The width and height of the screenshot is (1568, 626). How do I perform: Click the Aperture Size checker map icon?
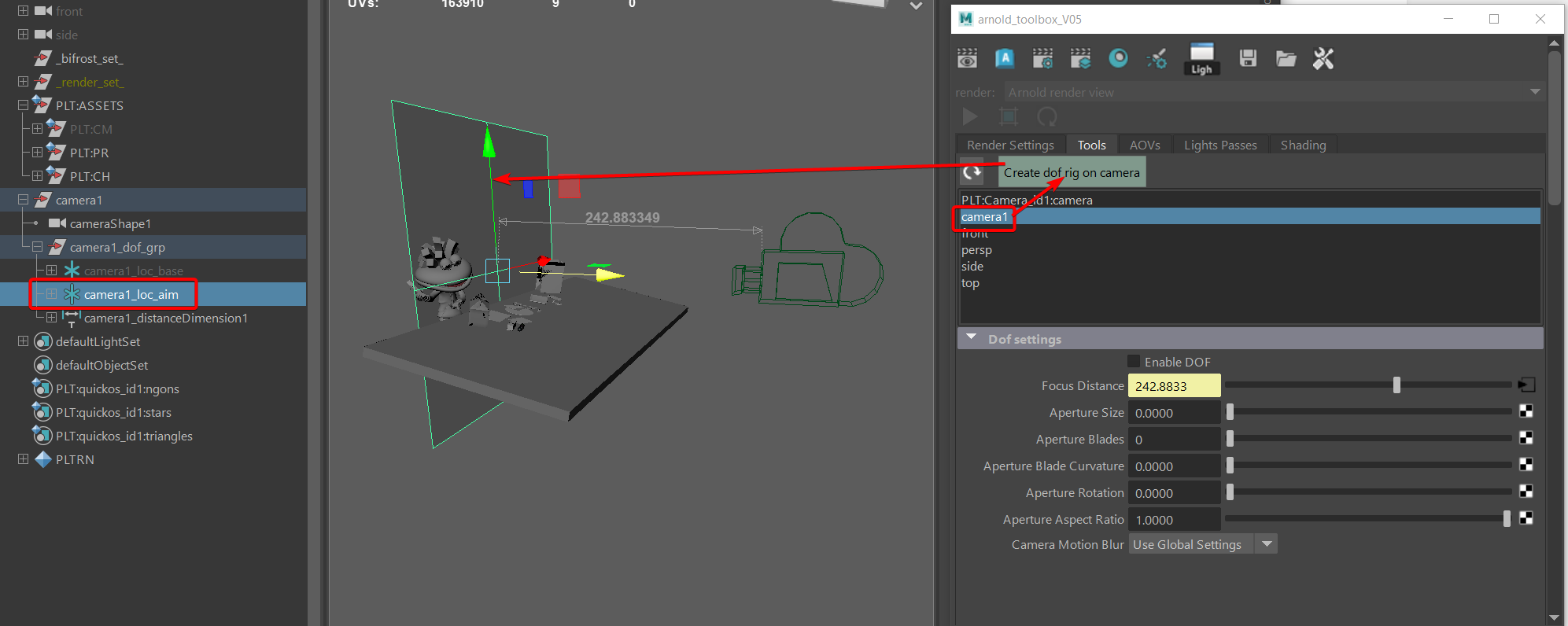pos(1526,411)
